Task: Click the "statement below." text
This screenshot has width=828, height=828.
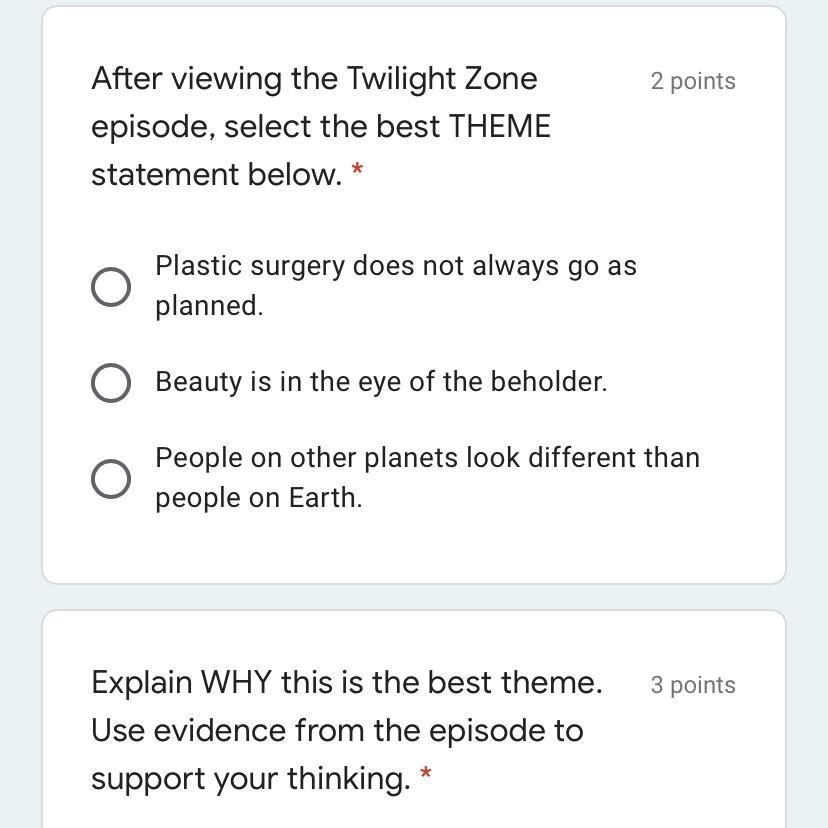Action: (x=216, y=175)
